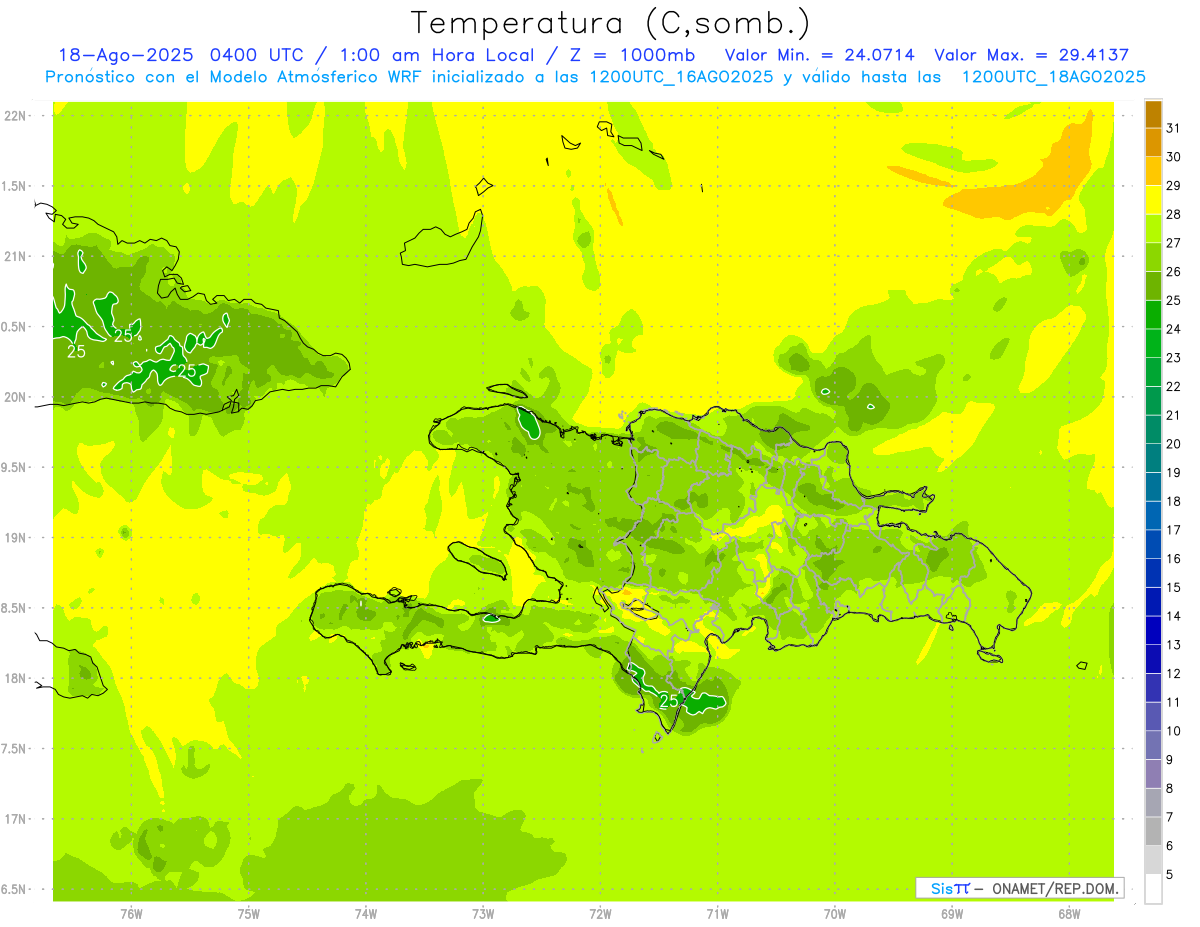Click the '20N' latitude axis label
This screenshot has height=927, width=1200.
tap(16, 397)
